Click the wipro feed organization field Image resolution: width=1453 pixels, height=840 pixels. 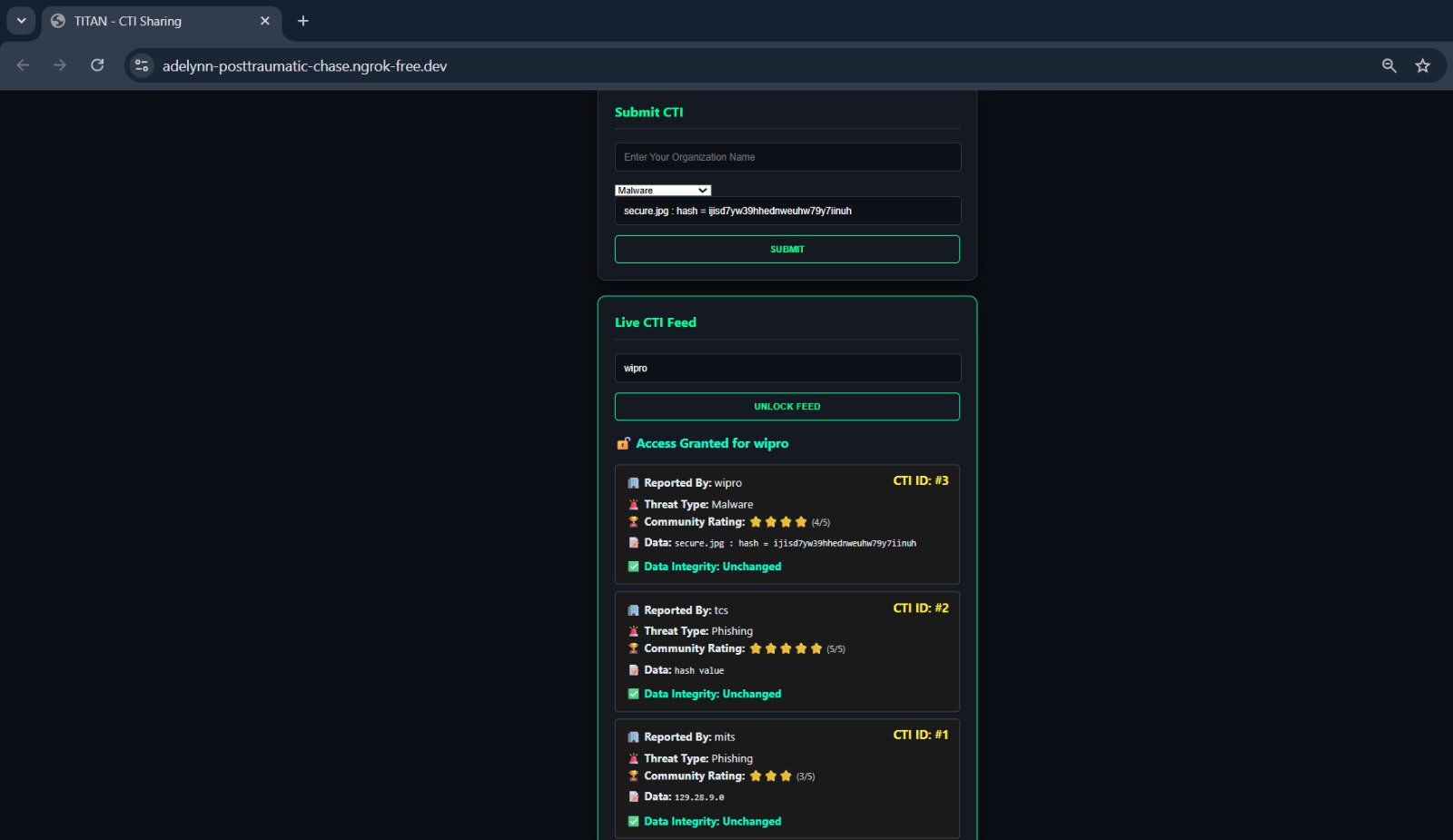click(x=787, y=368)
